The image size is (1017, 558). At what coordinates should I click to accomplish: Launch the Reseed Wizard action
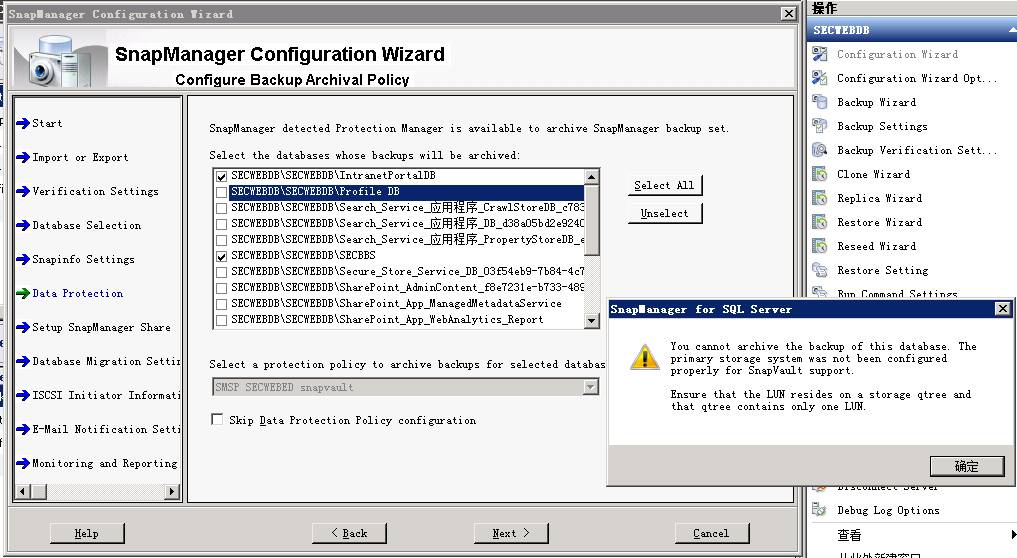click(876, 247)
